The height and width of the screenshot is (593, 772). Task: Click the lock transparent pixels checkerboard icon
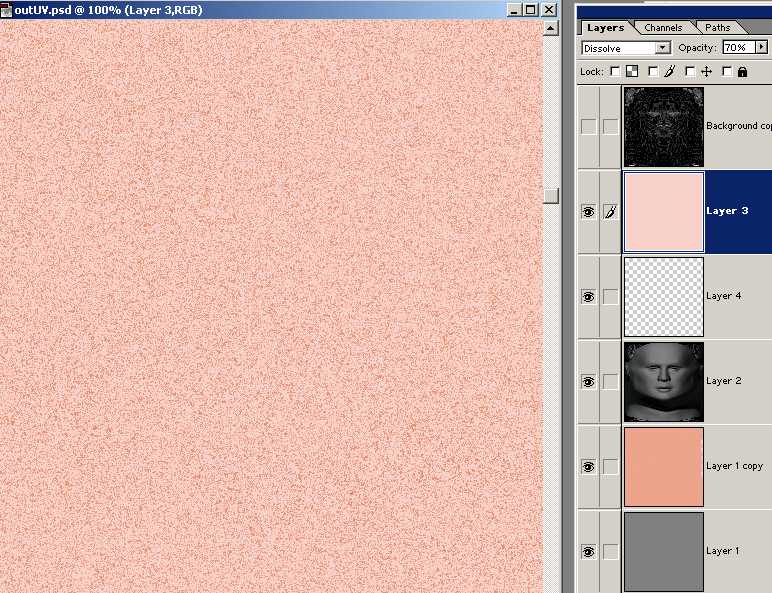point(634,72)
